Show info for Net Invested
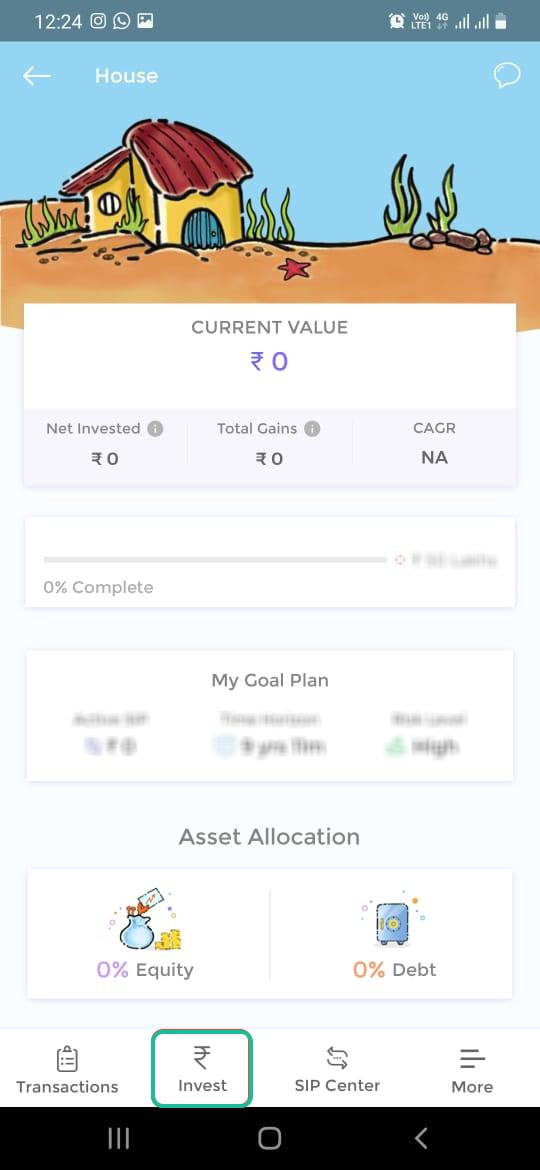Image resolution: width=540 pixels, height=1170 pixels. point(155,429)
